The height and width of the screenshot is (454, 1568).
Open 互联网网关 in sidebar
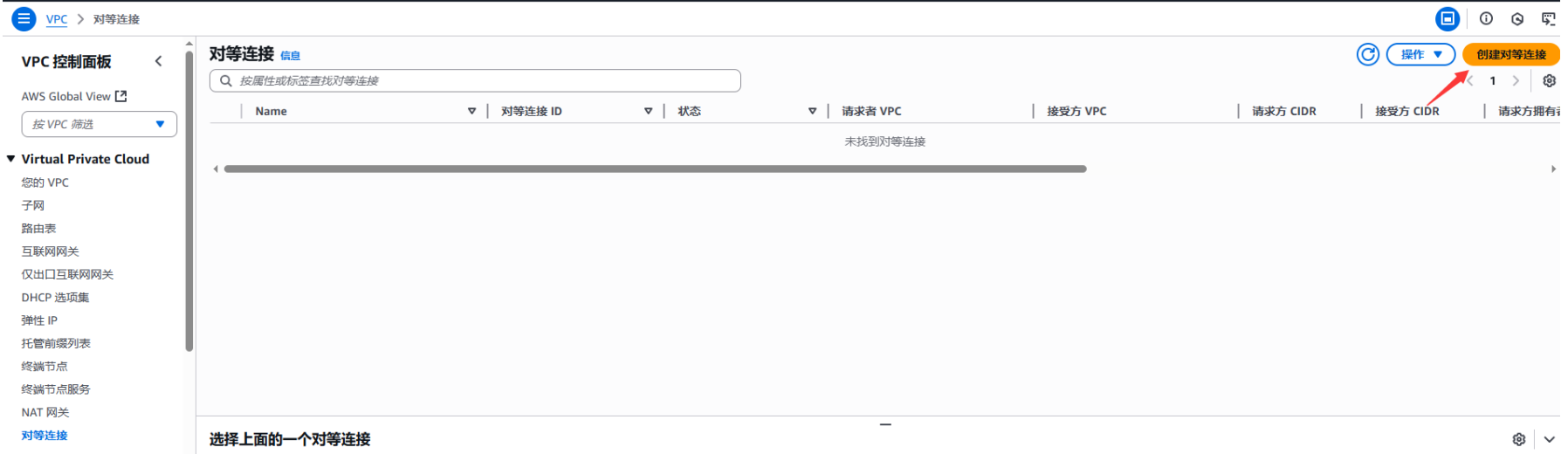point(51,251)
